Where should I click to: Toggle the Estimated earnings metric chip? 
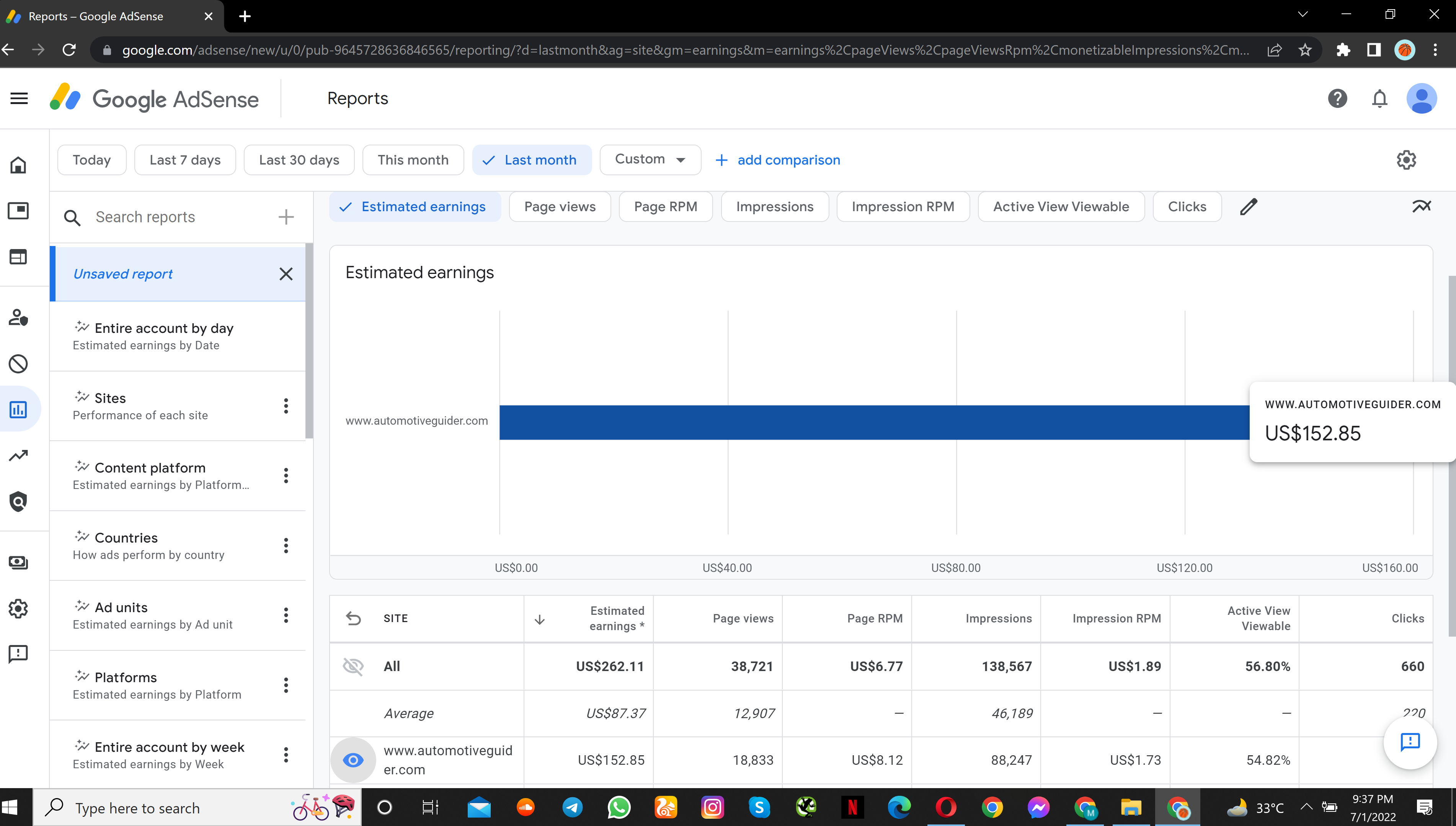(x=415, y=207)
